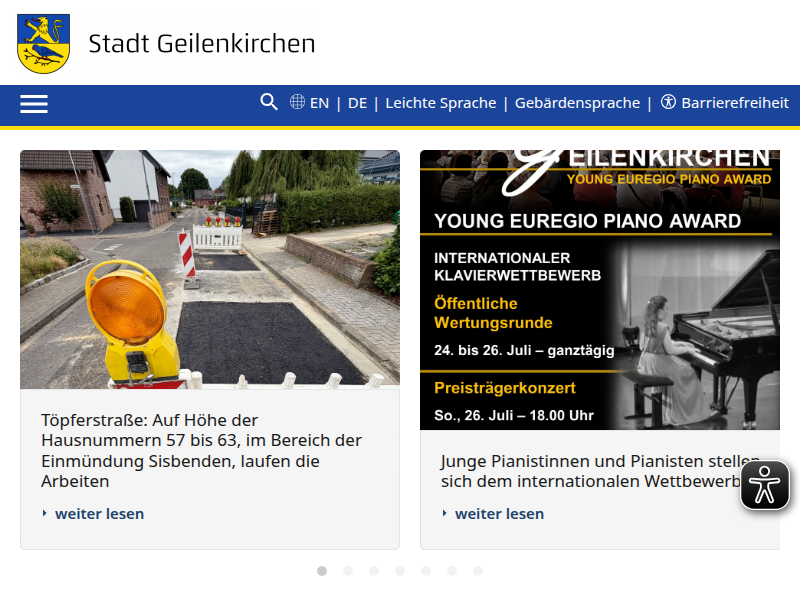Switch language to EN
This screenshot has width=800, height=600.
click(x=319, y=103)
